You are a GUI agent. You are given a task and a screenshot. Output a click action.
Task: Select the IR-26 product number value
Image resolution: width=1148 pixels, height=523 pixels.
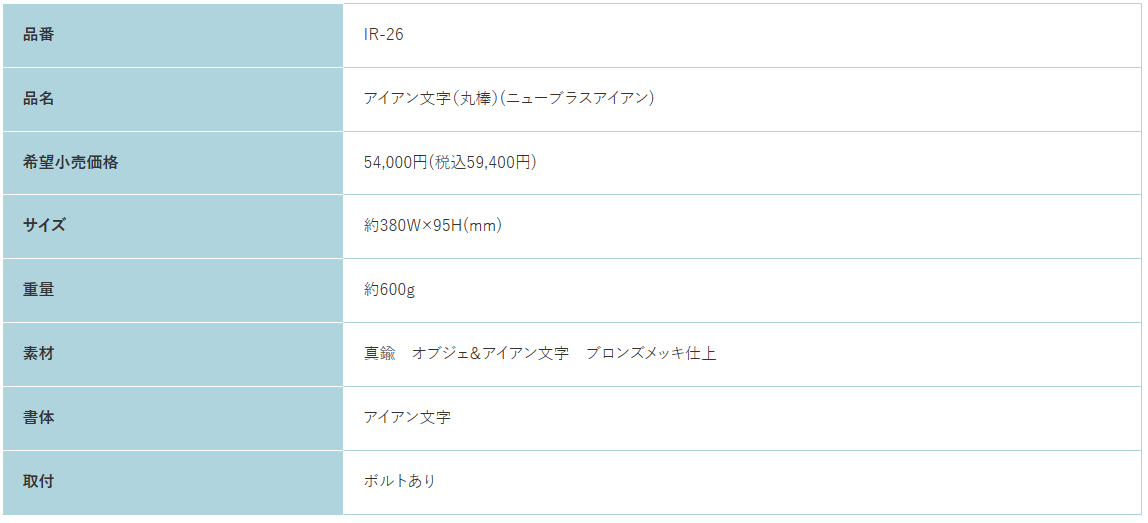click(383, 35)
